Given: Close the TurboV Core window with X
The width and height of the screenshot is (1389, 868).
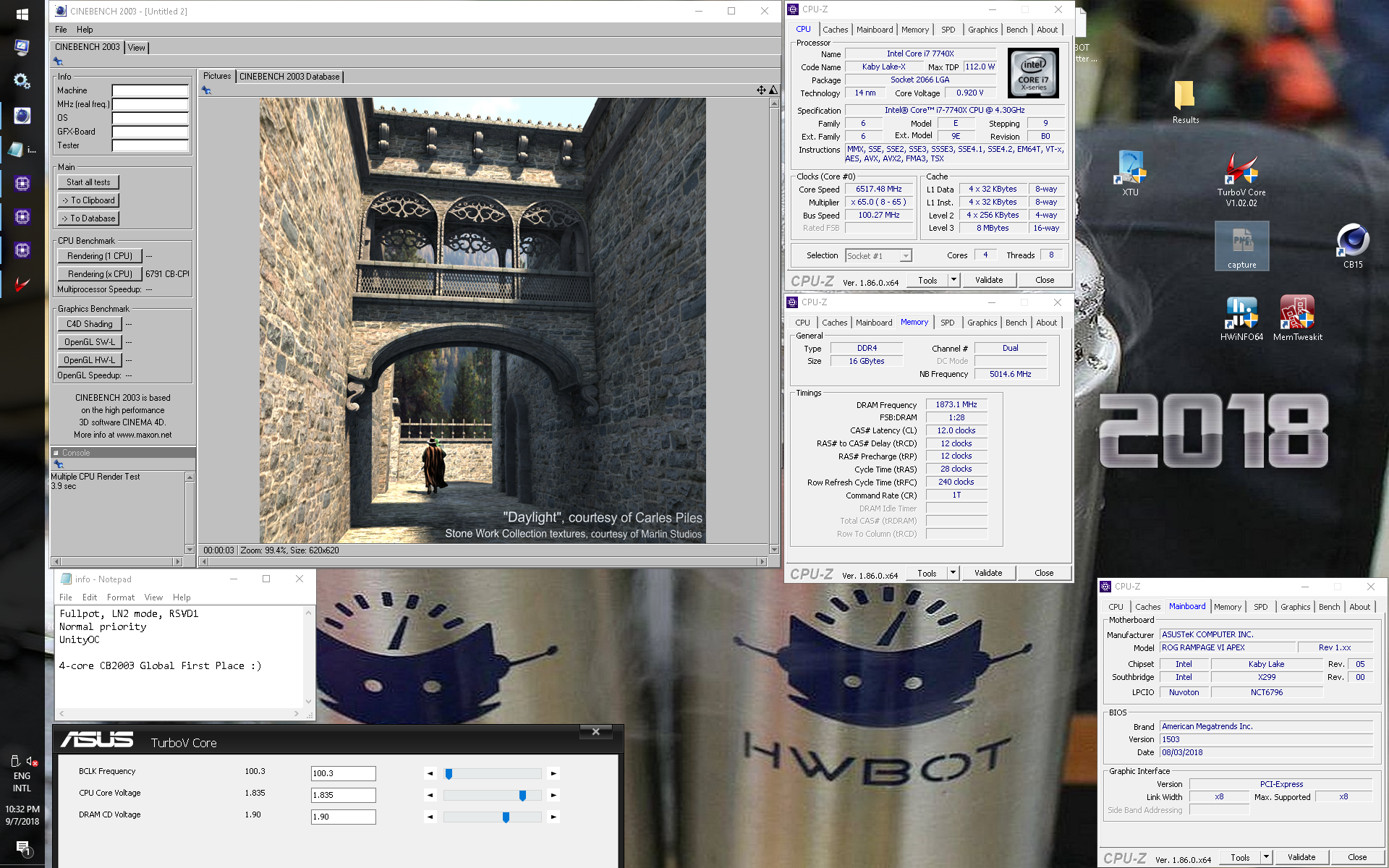Looking at the screenshot, I should coord(595,731).
